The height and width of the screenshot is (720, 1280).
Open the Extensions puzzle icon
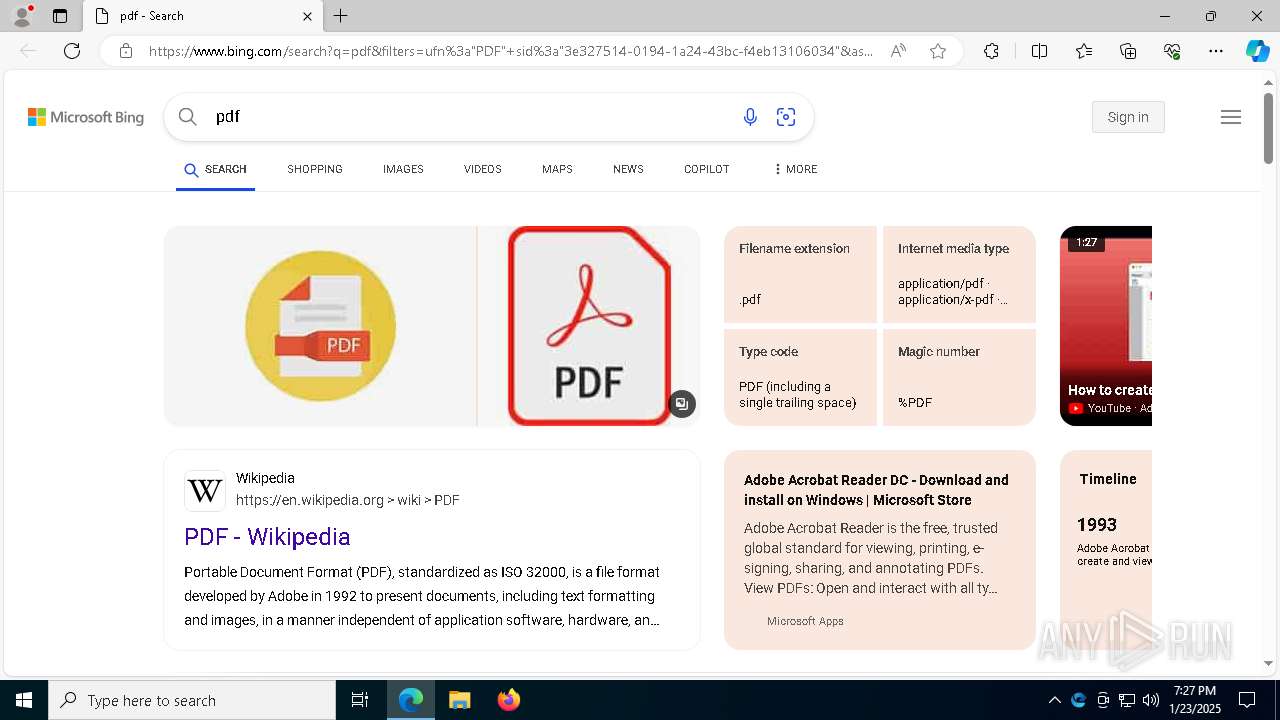(x=991, y=51)
